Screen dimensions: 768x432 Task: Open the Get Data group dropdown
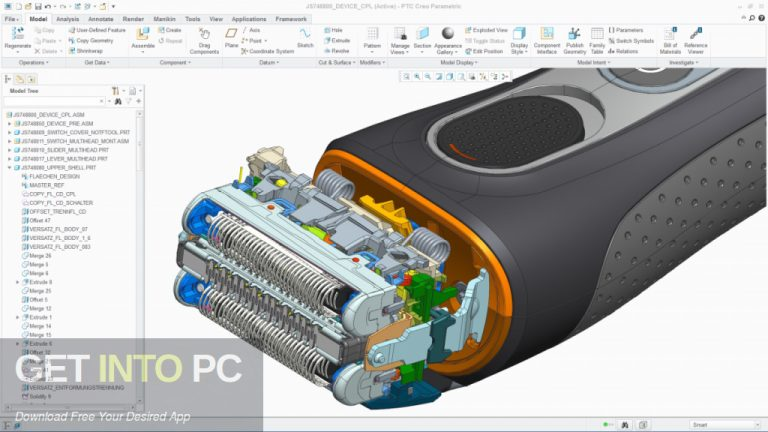tap(97, 63)
